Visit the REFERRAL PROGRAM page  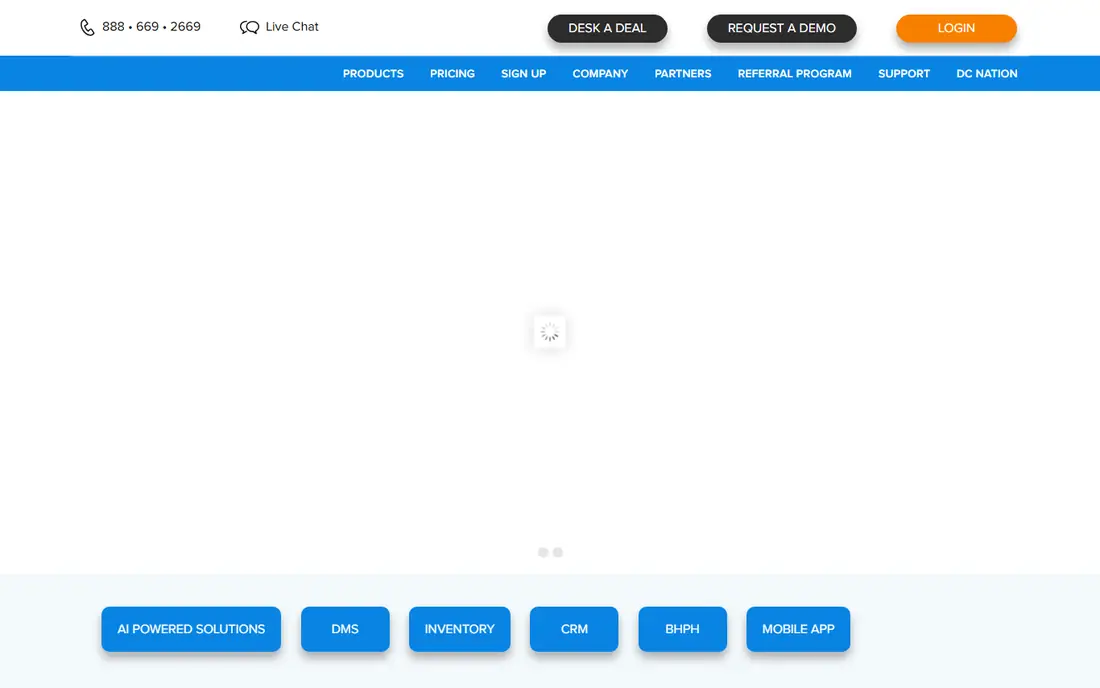click(x=794, y=74)
